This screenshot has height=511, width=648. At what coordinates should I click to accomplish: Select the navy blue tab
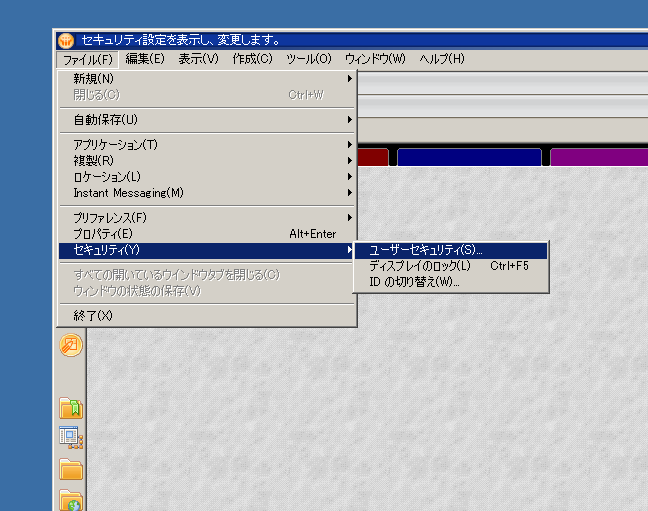click(x=469, y=158)
